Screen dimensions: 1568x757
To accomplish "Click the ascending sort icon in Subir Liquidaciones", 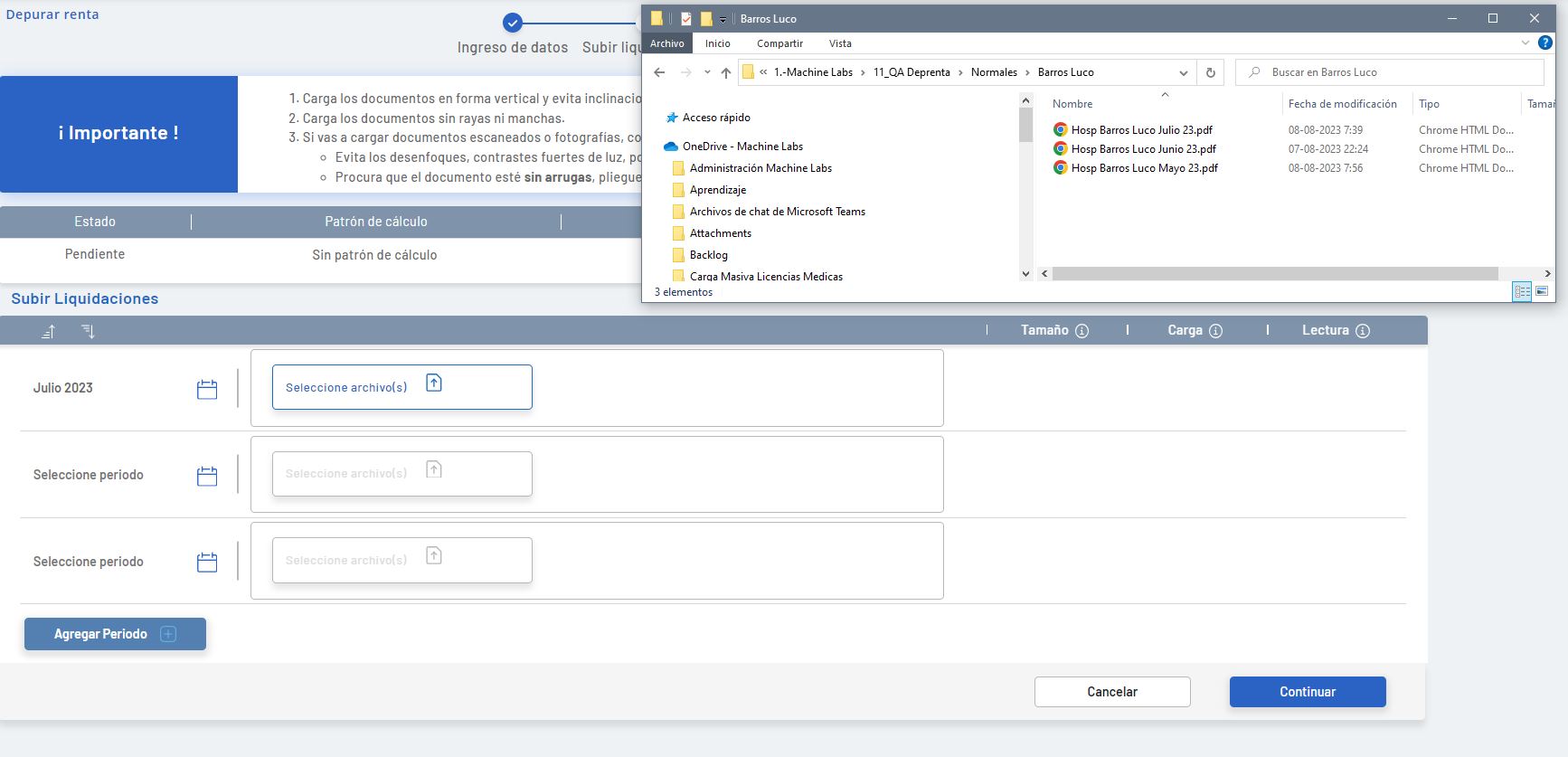I will pyautogui.click(x=49, y=332).
